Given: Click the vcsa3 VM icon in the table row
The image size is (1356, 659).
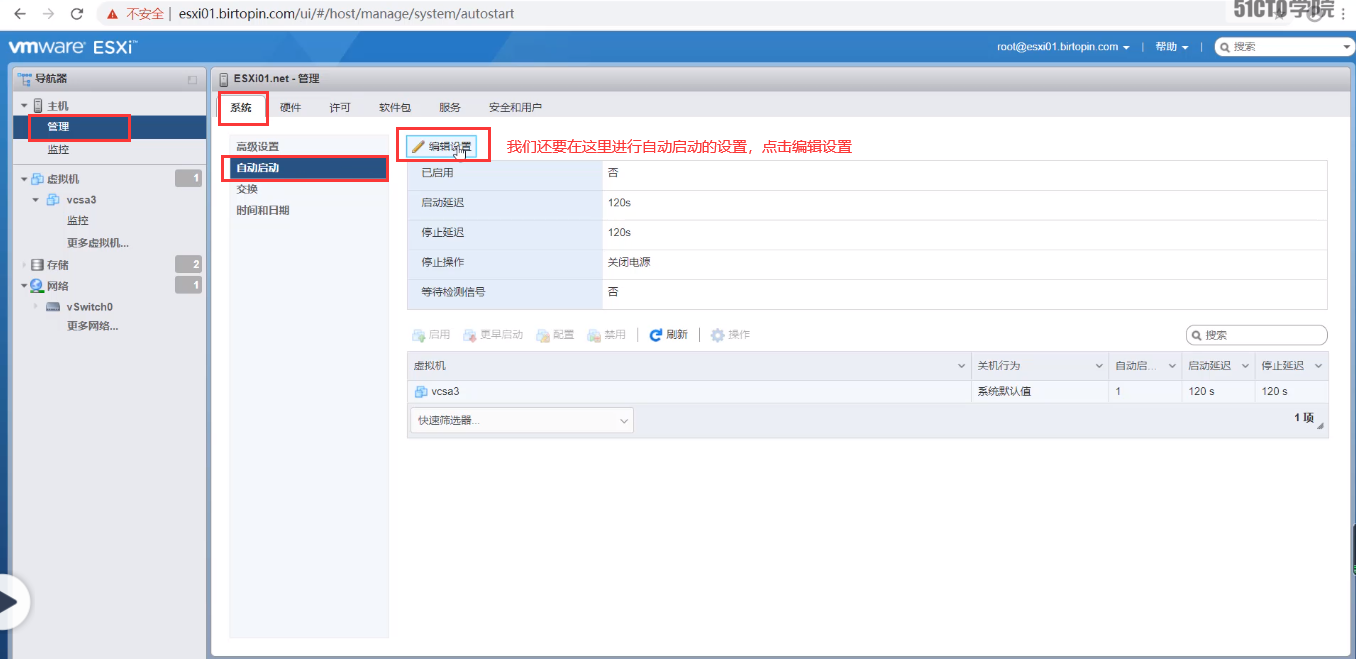Looking at the screenshot, I should click(421, 392).
